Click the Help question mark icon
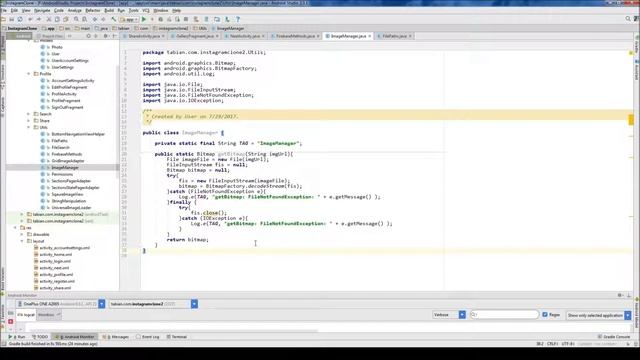Image resolution: width=640 pixels, height=360 pixels. click(x=238, y=19)
